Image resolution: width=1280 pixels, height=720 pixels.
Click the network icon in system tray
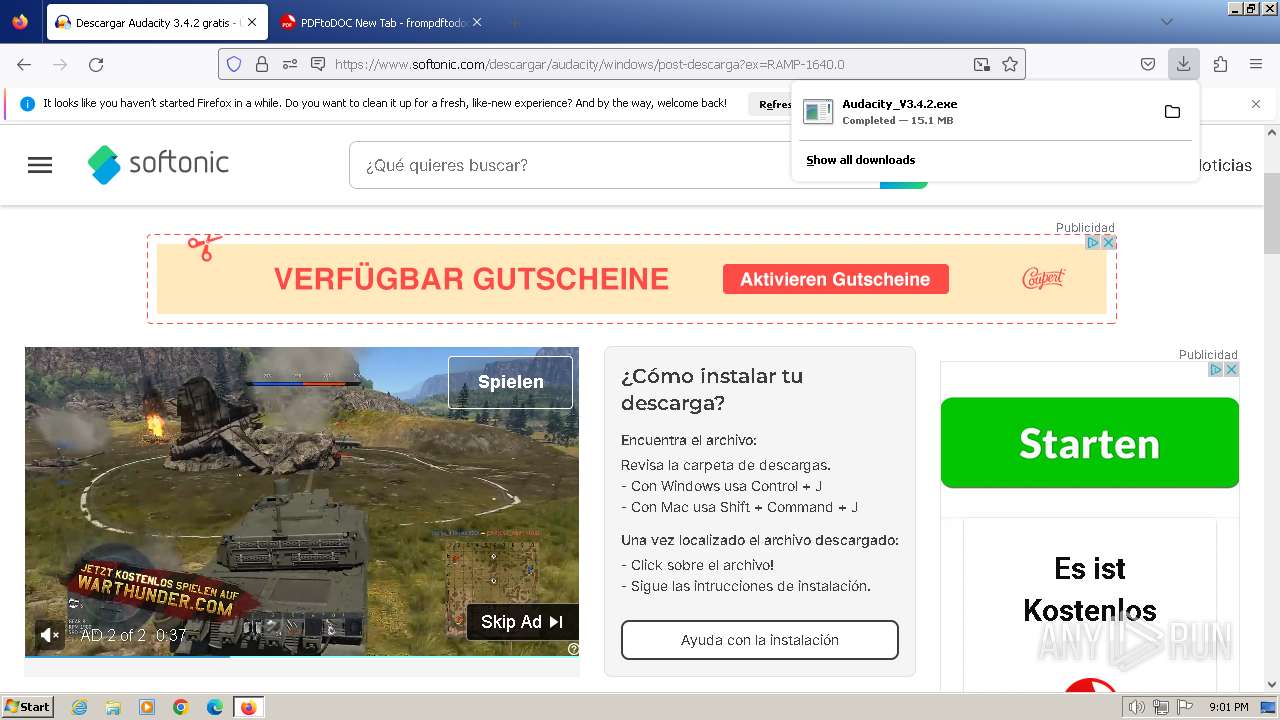point(1161,707)
